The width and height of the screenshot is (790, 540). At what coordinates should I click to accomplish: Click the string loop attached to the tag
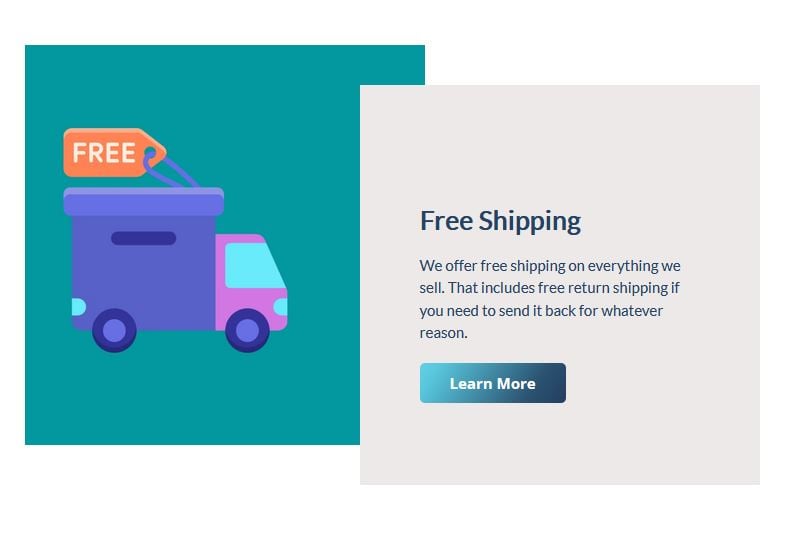click(171, 169)
